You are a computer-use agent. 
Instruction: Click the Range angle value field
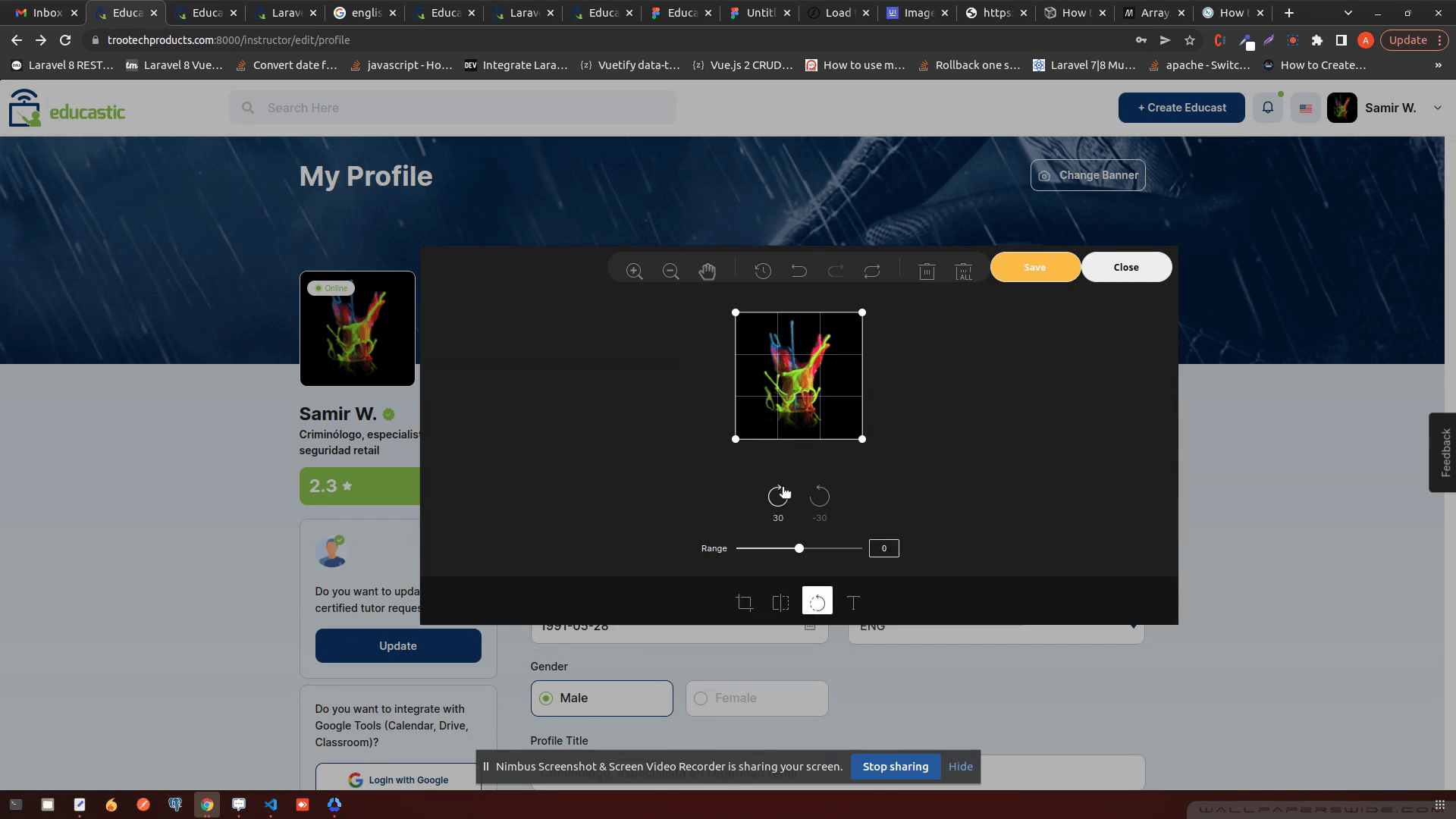click(883, 548)
